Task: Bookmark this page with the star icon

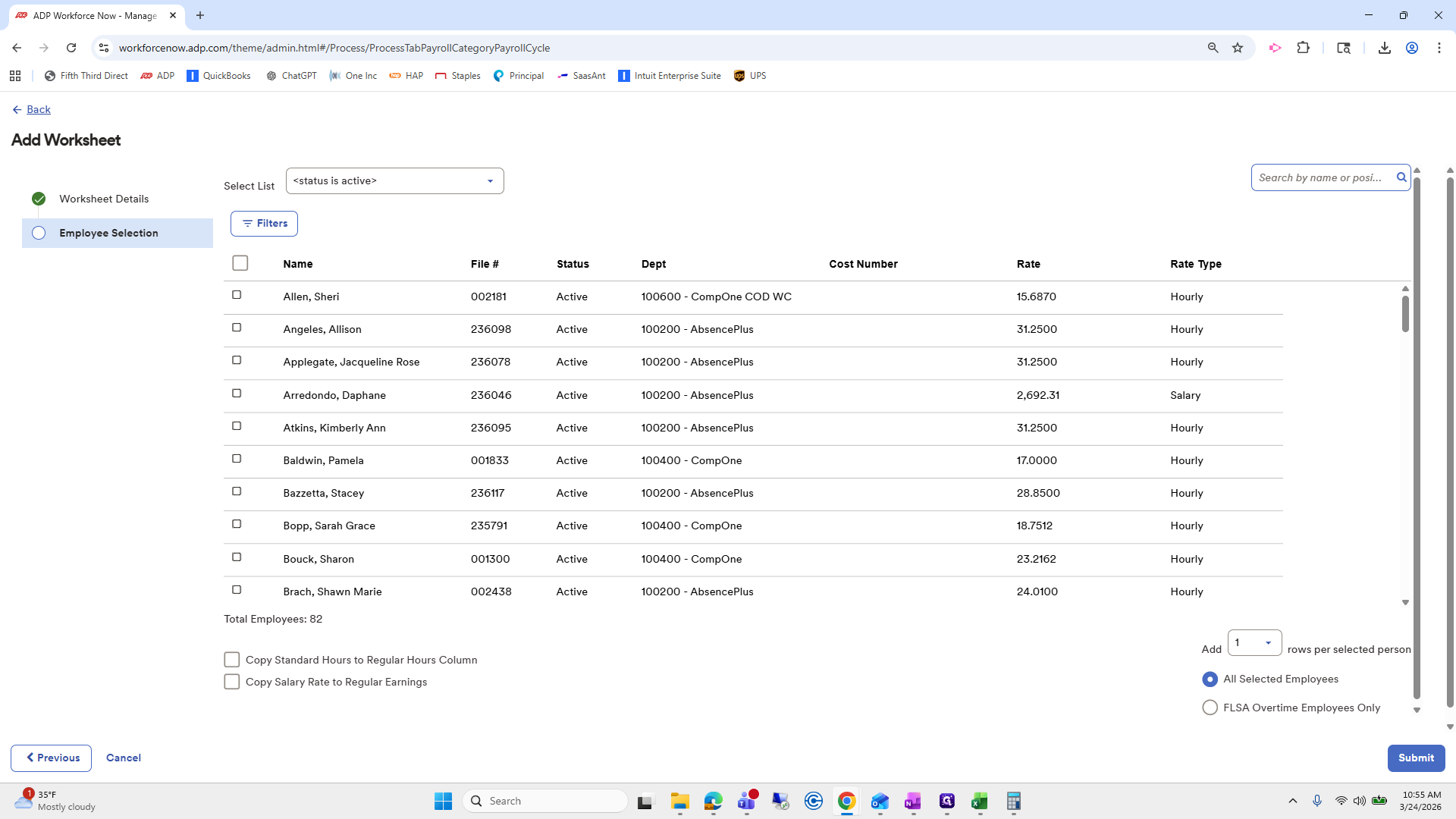Action: click(x=1238, y=48)
